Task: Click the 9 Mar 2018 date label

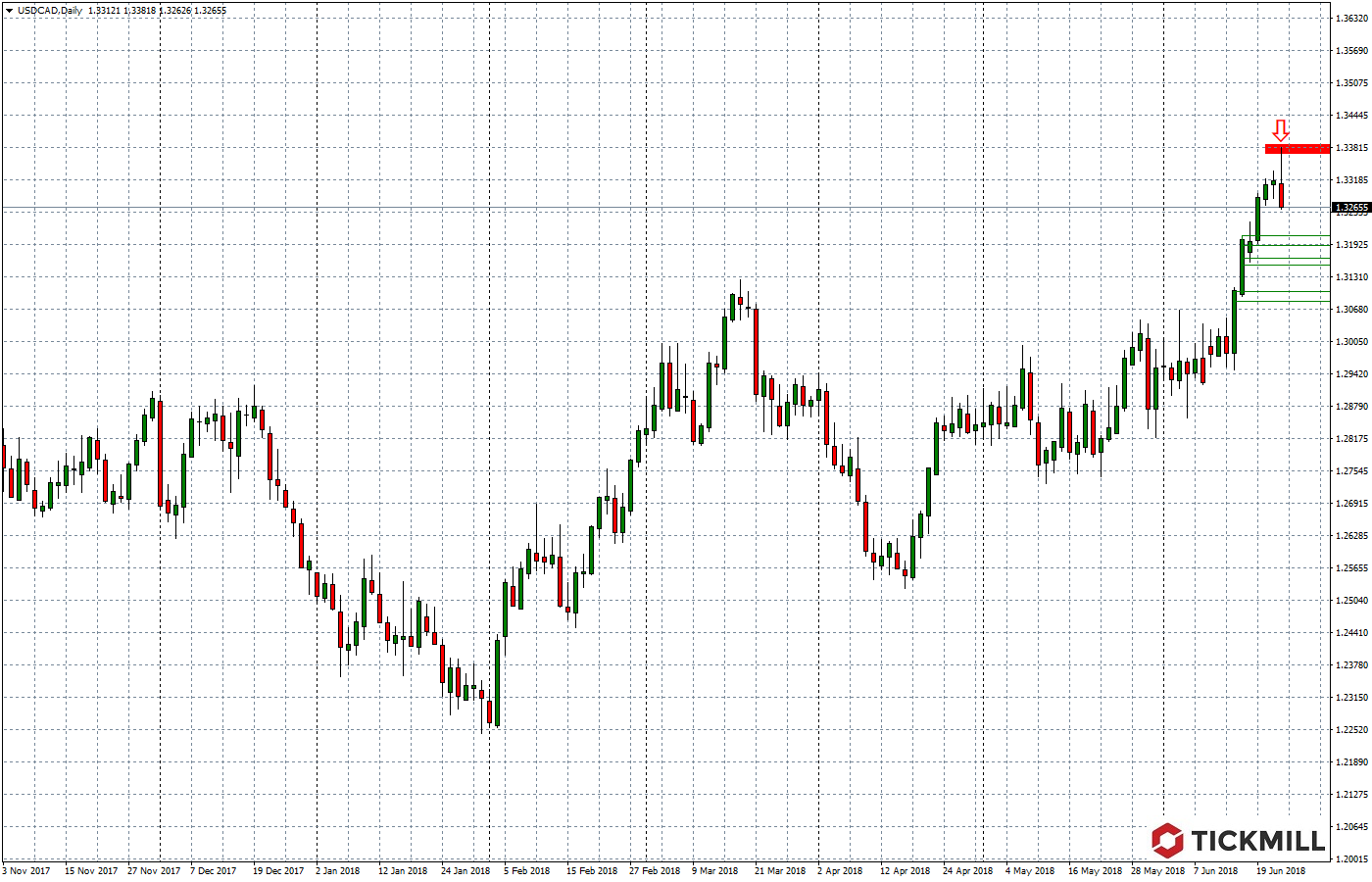Action: [714, 870]
